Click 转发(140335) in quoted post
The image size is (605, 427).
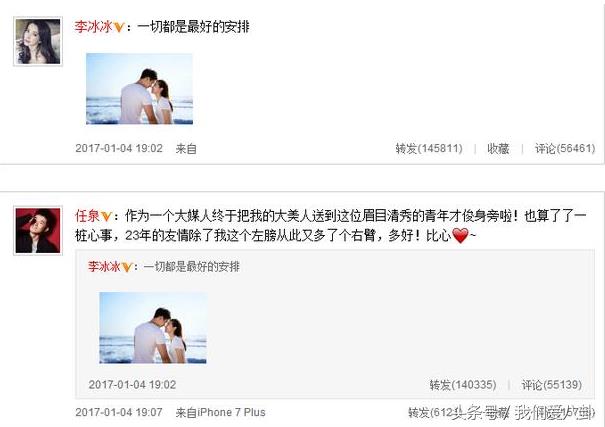[463, 385]
